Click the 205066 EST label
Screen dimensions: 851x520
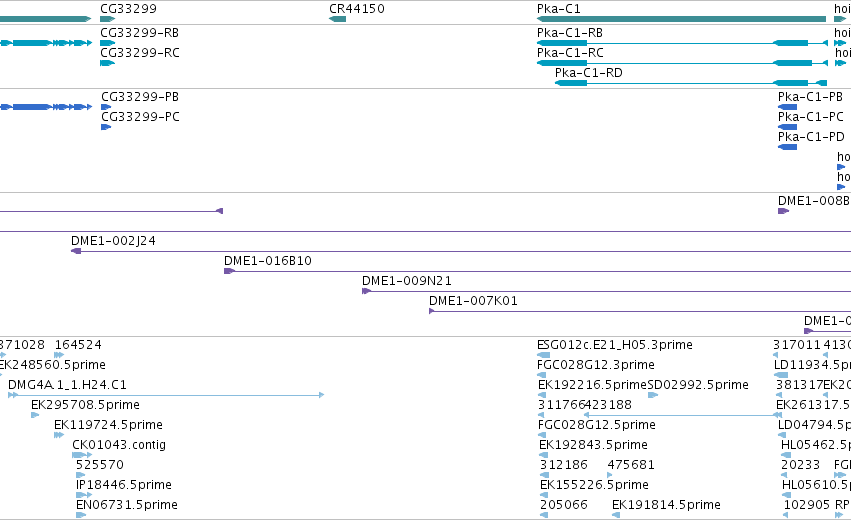[x=563, y=505]
